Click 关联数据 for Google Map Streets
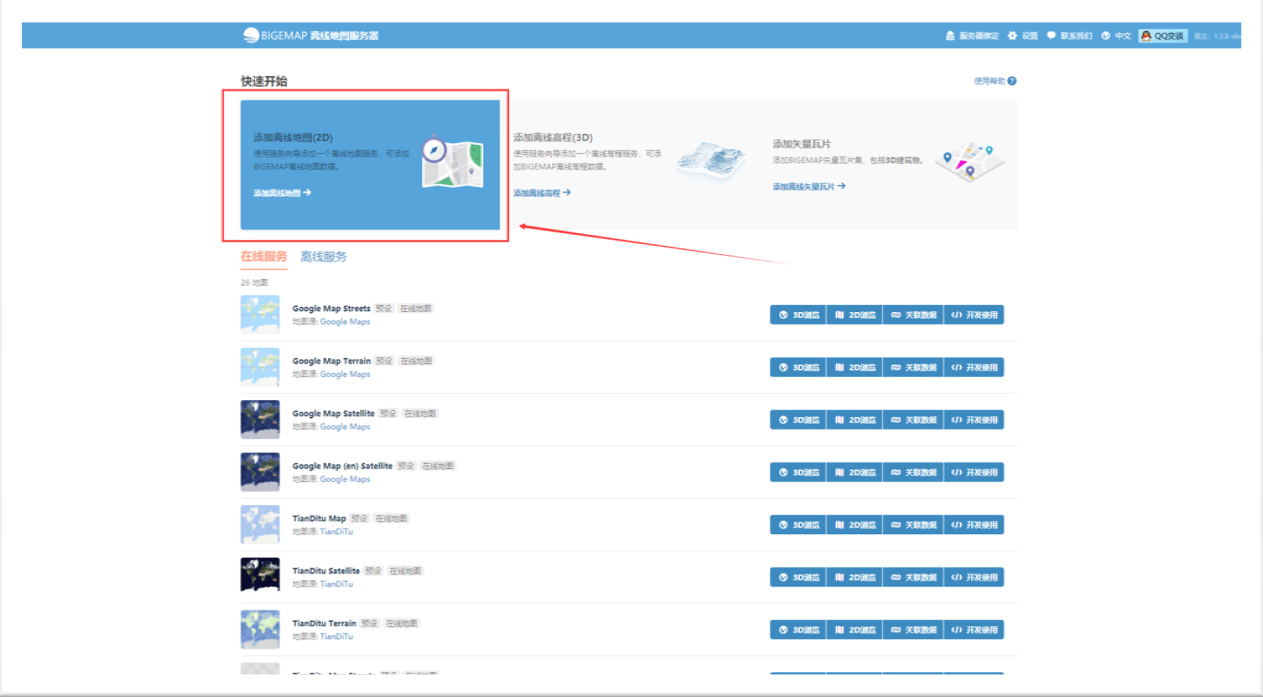 coord(913,315)
